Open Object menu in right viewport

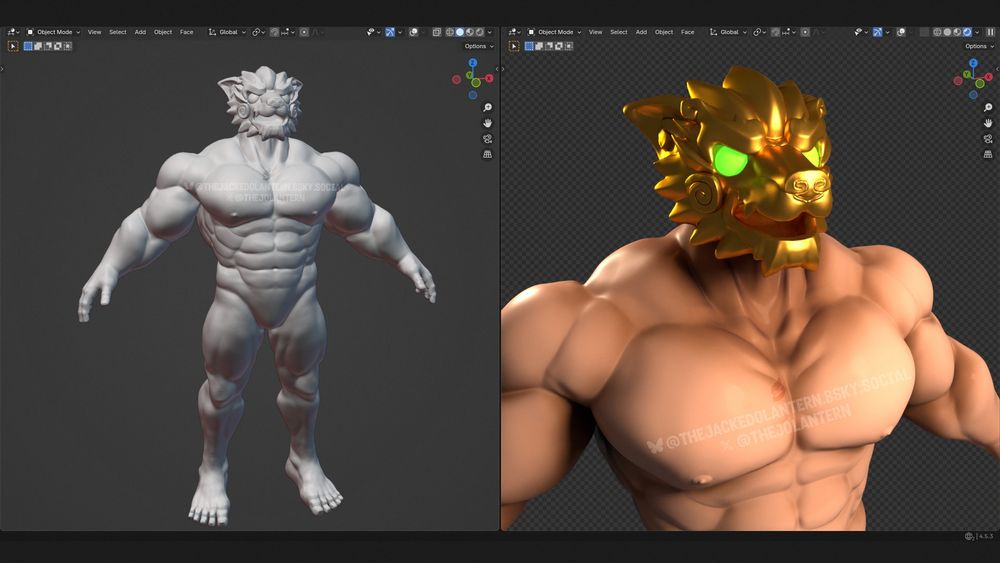click(664, 32)
